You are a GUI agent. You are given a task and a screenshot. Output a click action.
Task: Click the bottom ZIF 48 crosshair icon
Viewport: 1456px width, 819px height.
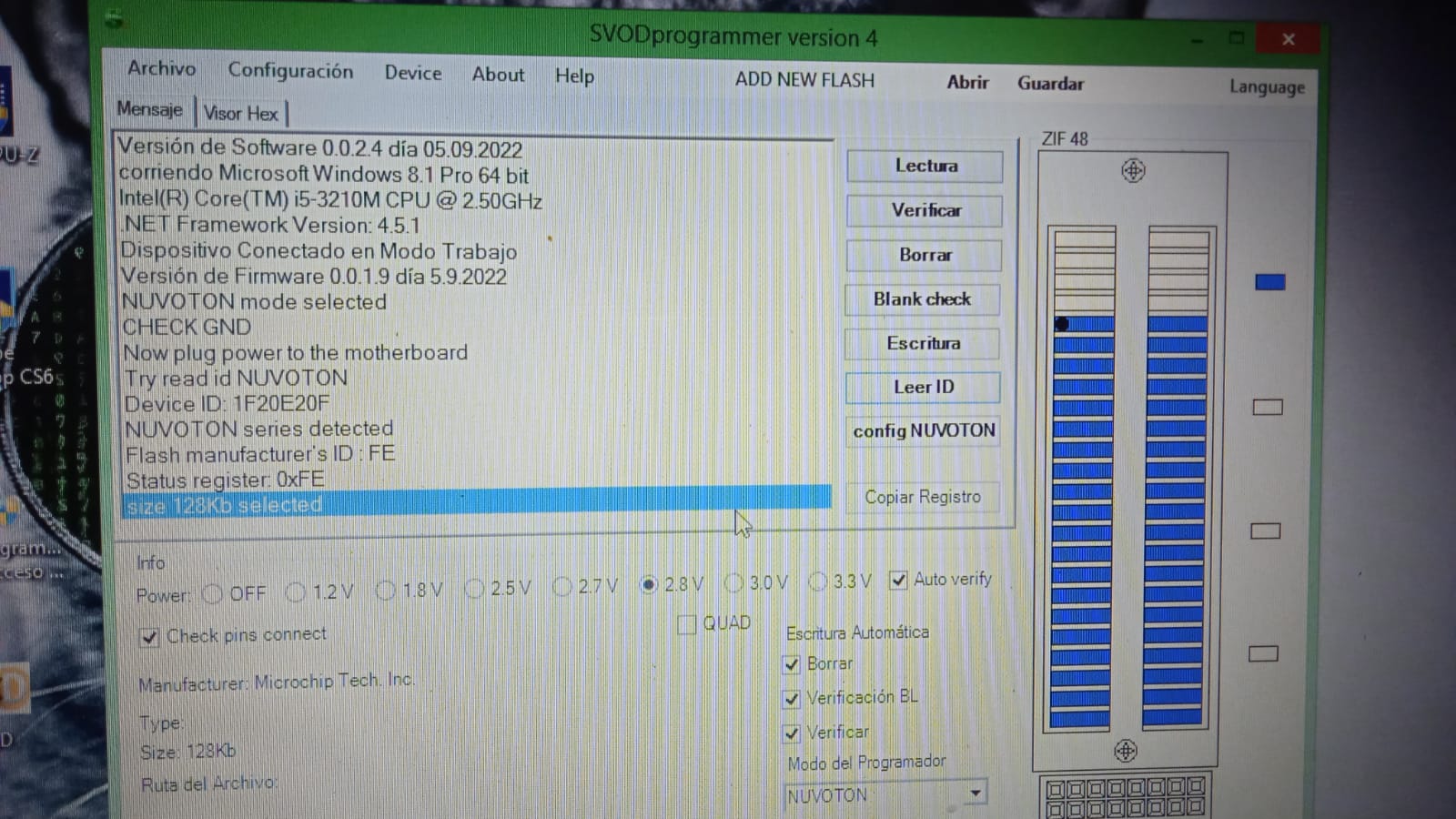[1126, 751]
